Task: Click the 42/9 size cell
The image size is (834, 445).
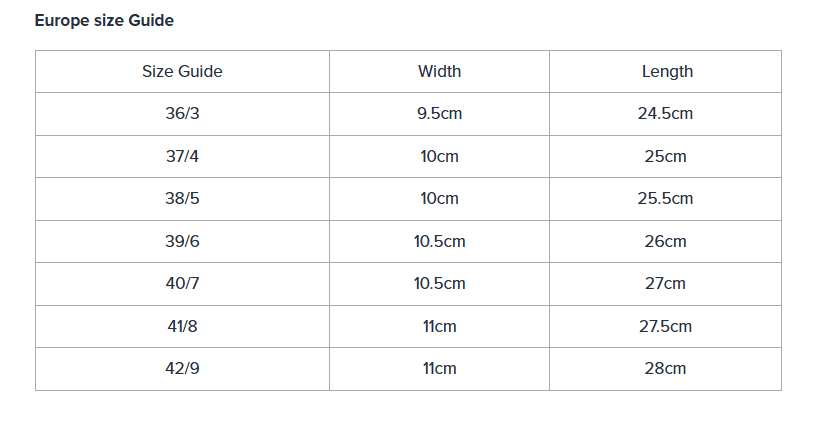Action: (182, 369)
